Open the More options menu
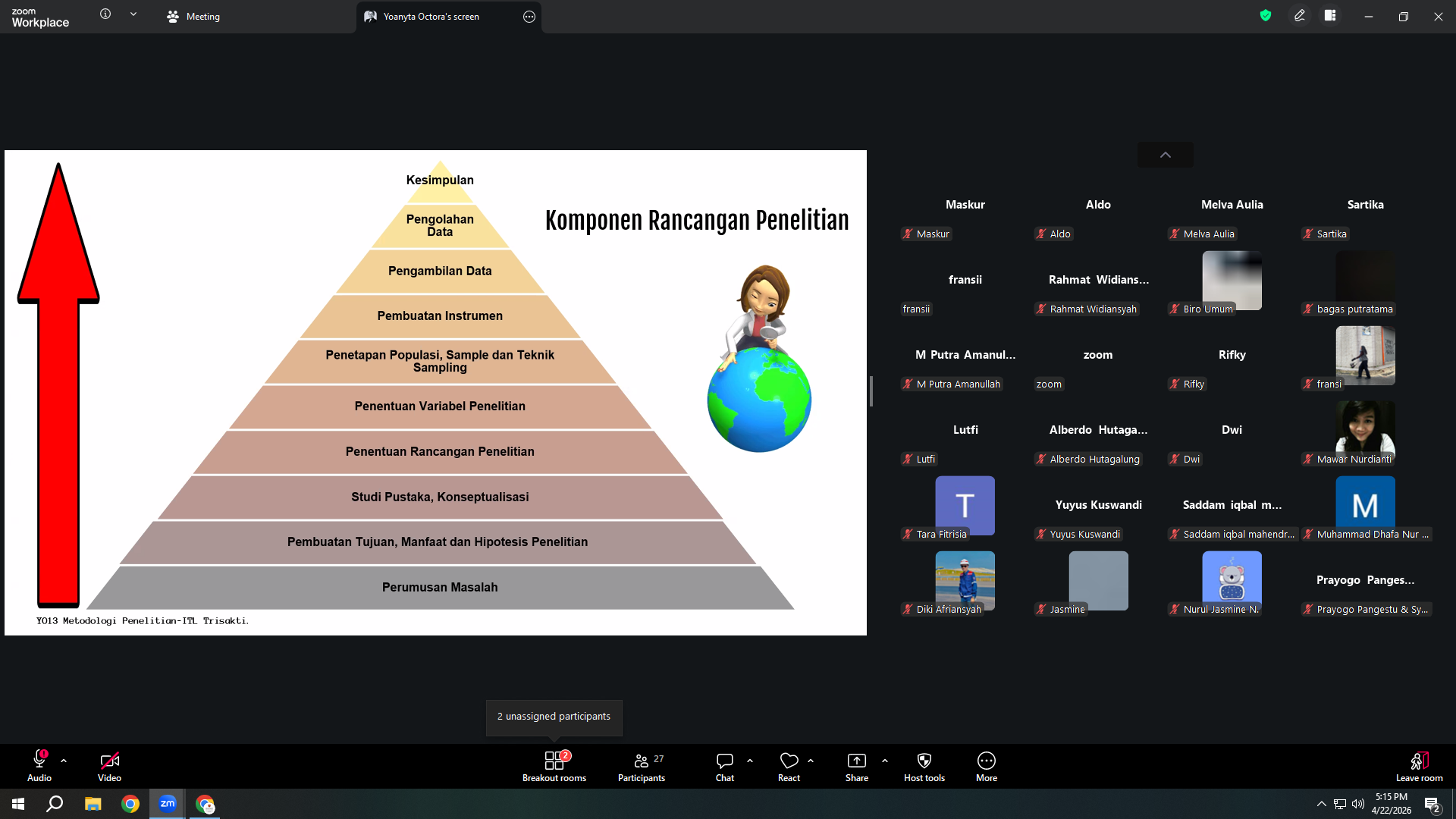Image resolution: width=1456 pixels, height=819 pixels. point(987,766)
